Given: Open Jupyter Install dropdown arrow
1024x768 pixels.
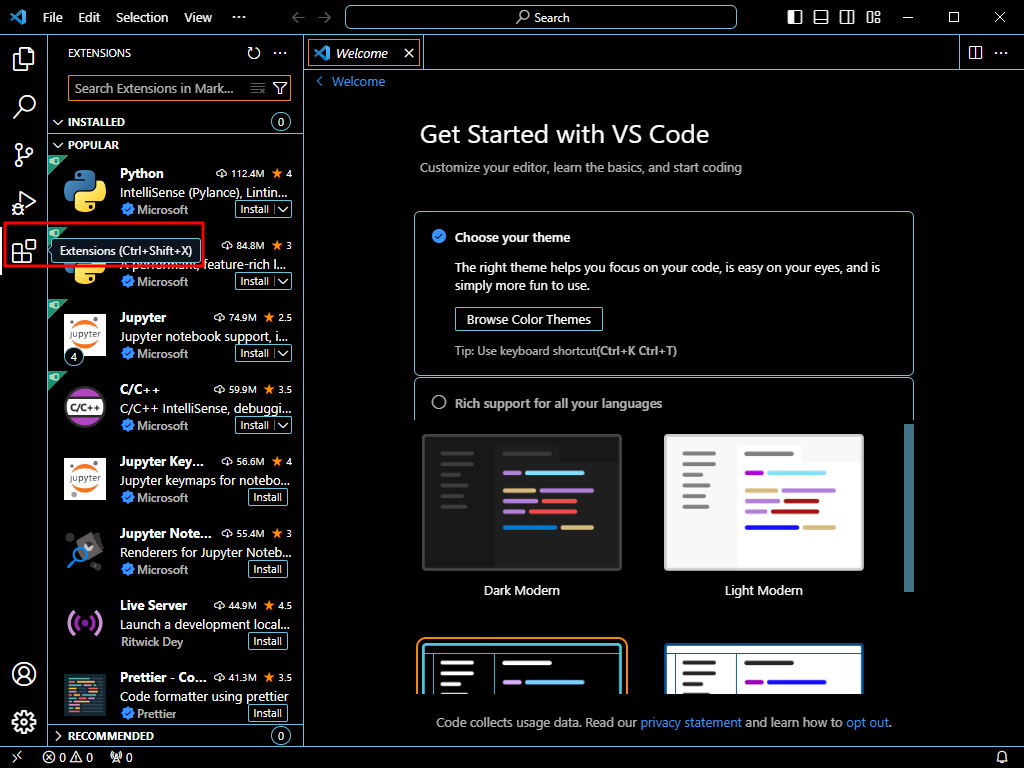Looking at the screenshot, I should click(283, 353).
